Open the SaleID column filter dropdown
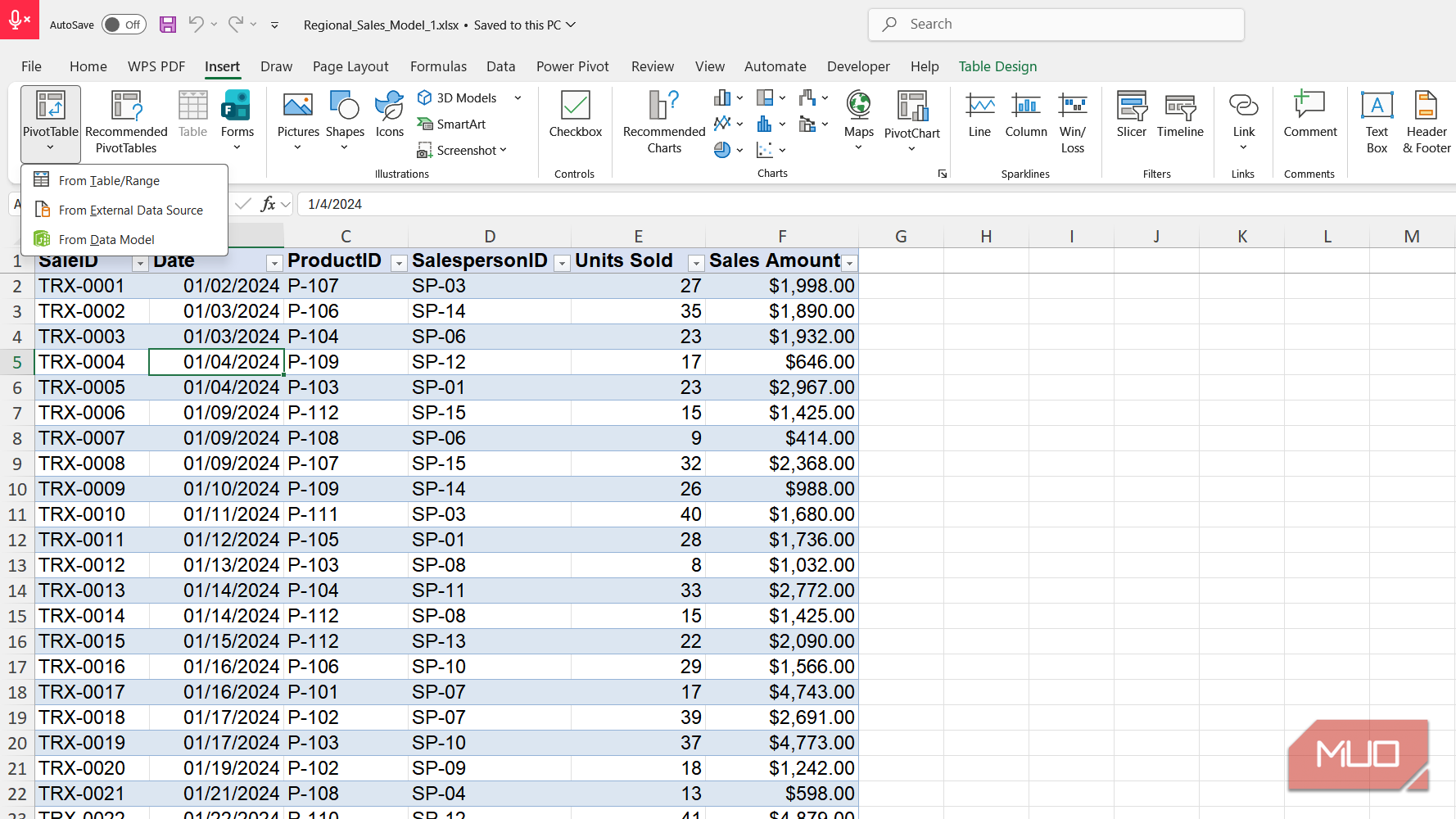The image size is (1456, 819). coord(140,263)
